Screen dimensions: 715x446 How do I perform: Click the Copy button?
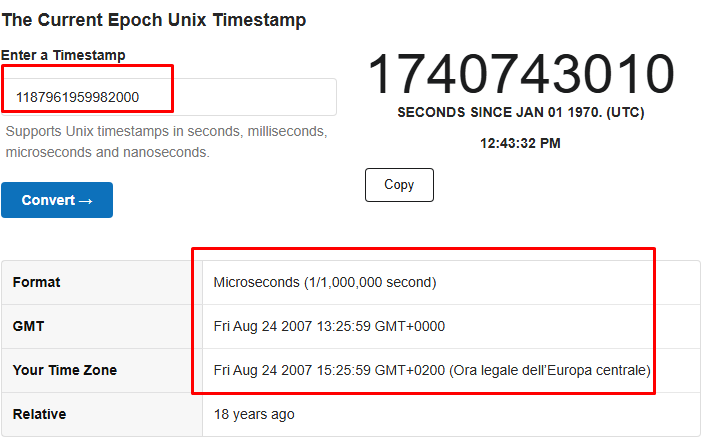(x=399, y=185)
